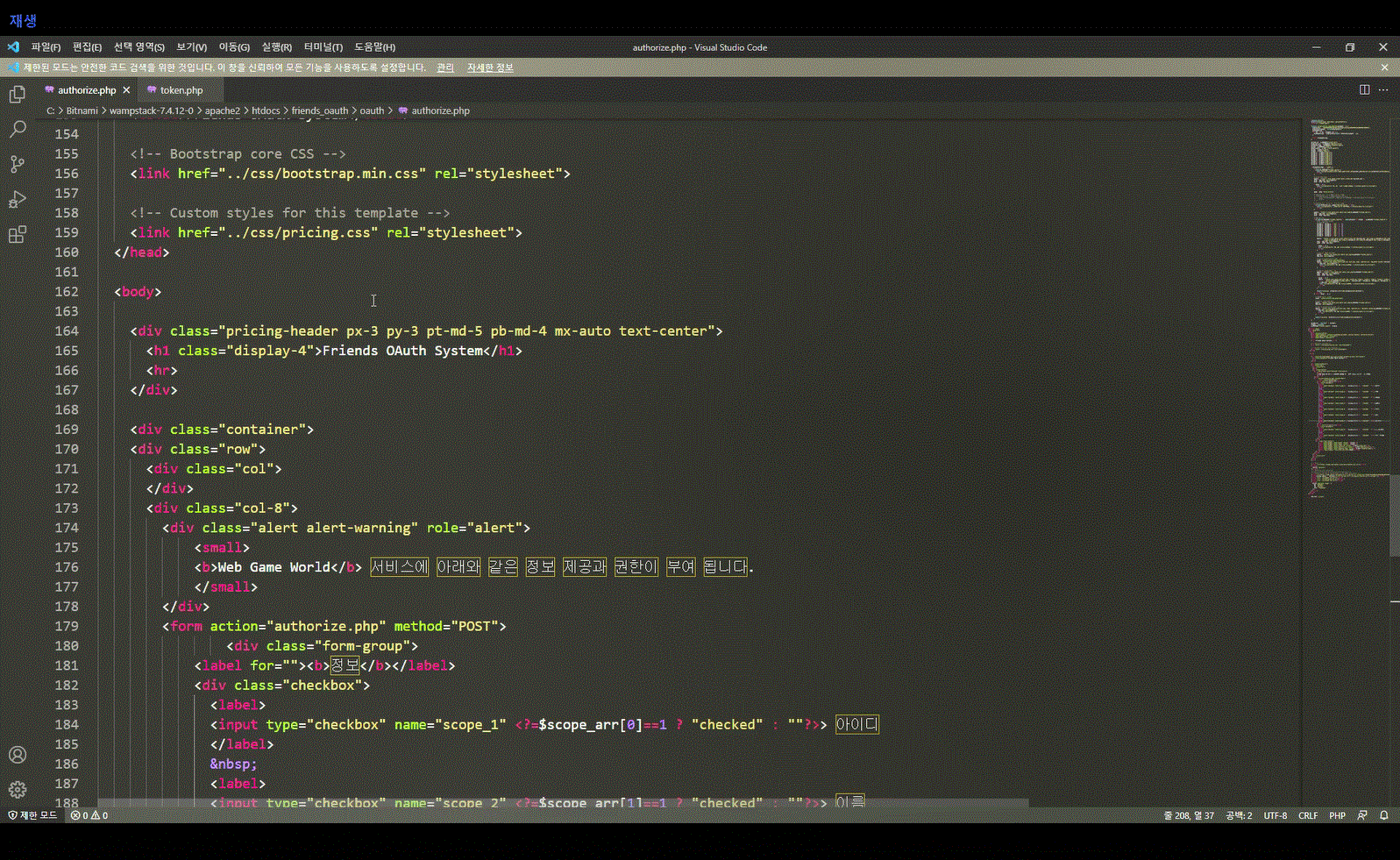Click the 자세한 정보 link in the banner
The width and height of the screenshot is (1400, 860).
click(490, 68)
